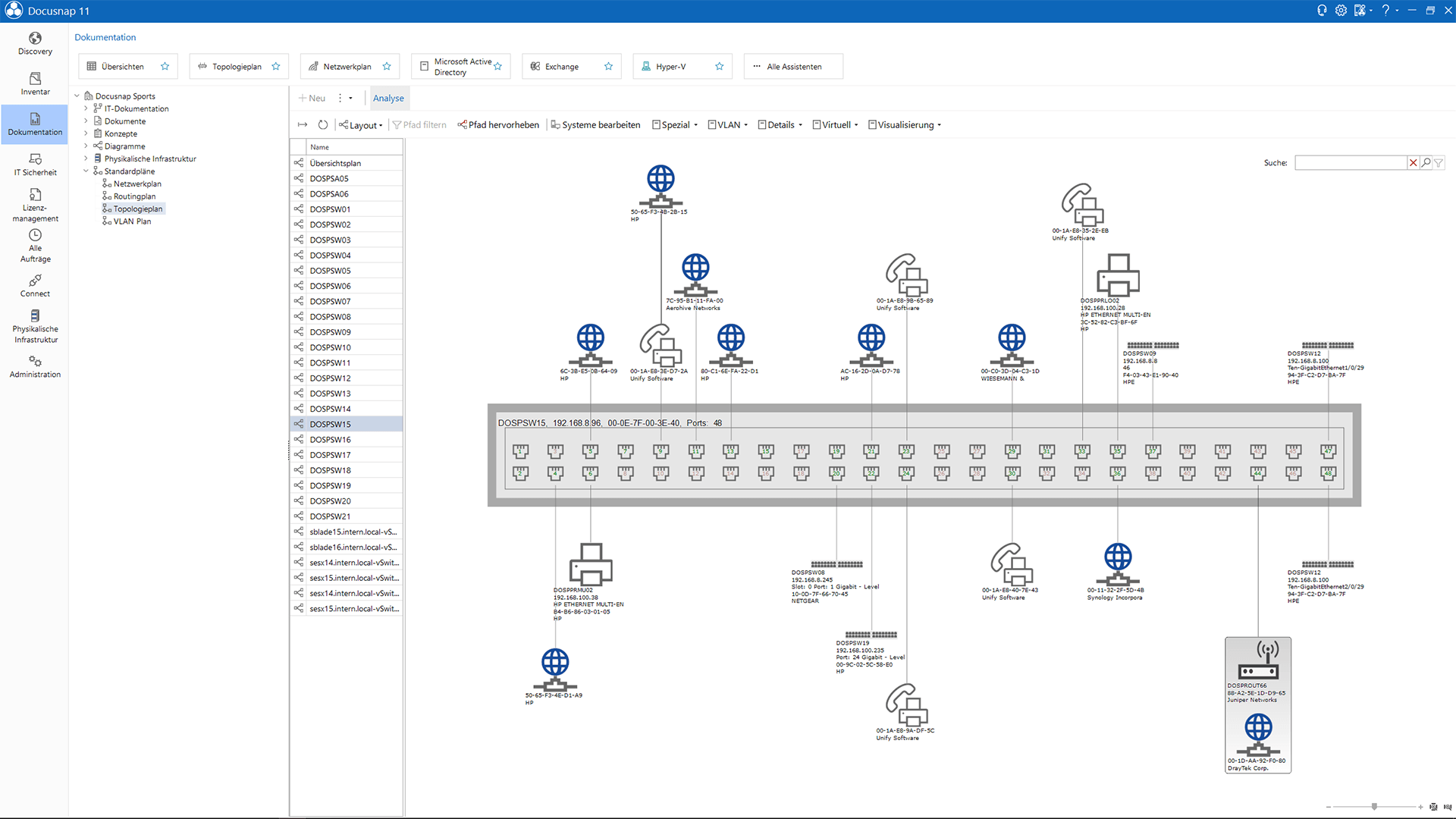Viewport: 1456px width, 819px height.
Task: Favorite the Topologieplan assistant star
Action: 276,67
